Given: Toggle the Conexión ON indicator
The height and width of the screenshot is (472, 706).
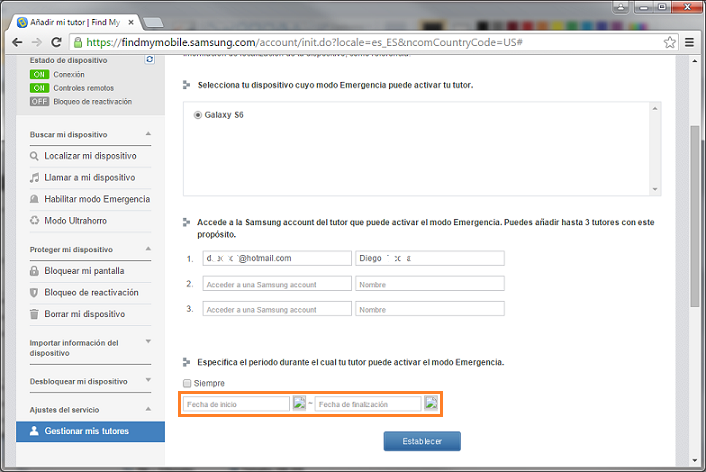Looking at the screenshot, I should click(39, 74).
